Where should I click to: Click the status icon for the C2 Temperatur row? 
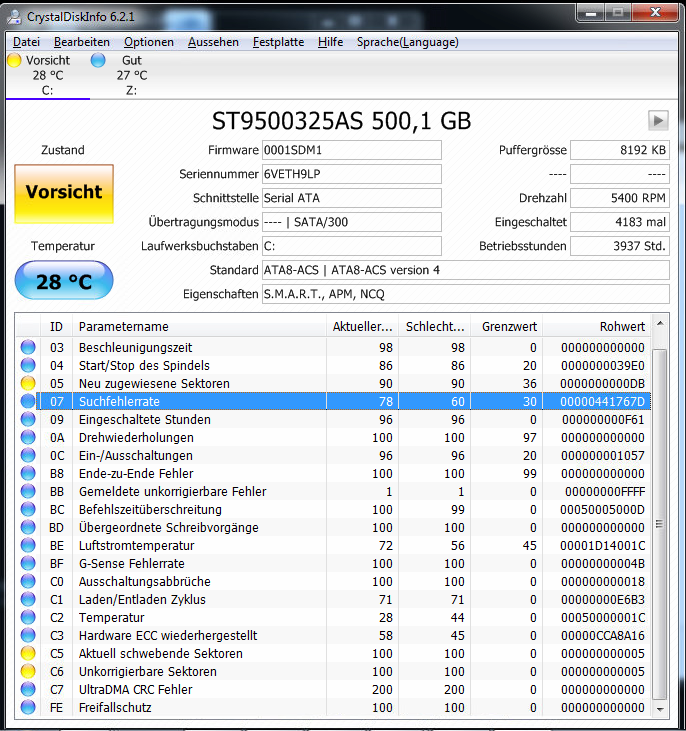(28, 617)
